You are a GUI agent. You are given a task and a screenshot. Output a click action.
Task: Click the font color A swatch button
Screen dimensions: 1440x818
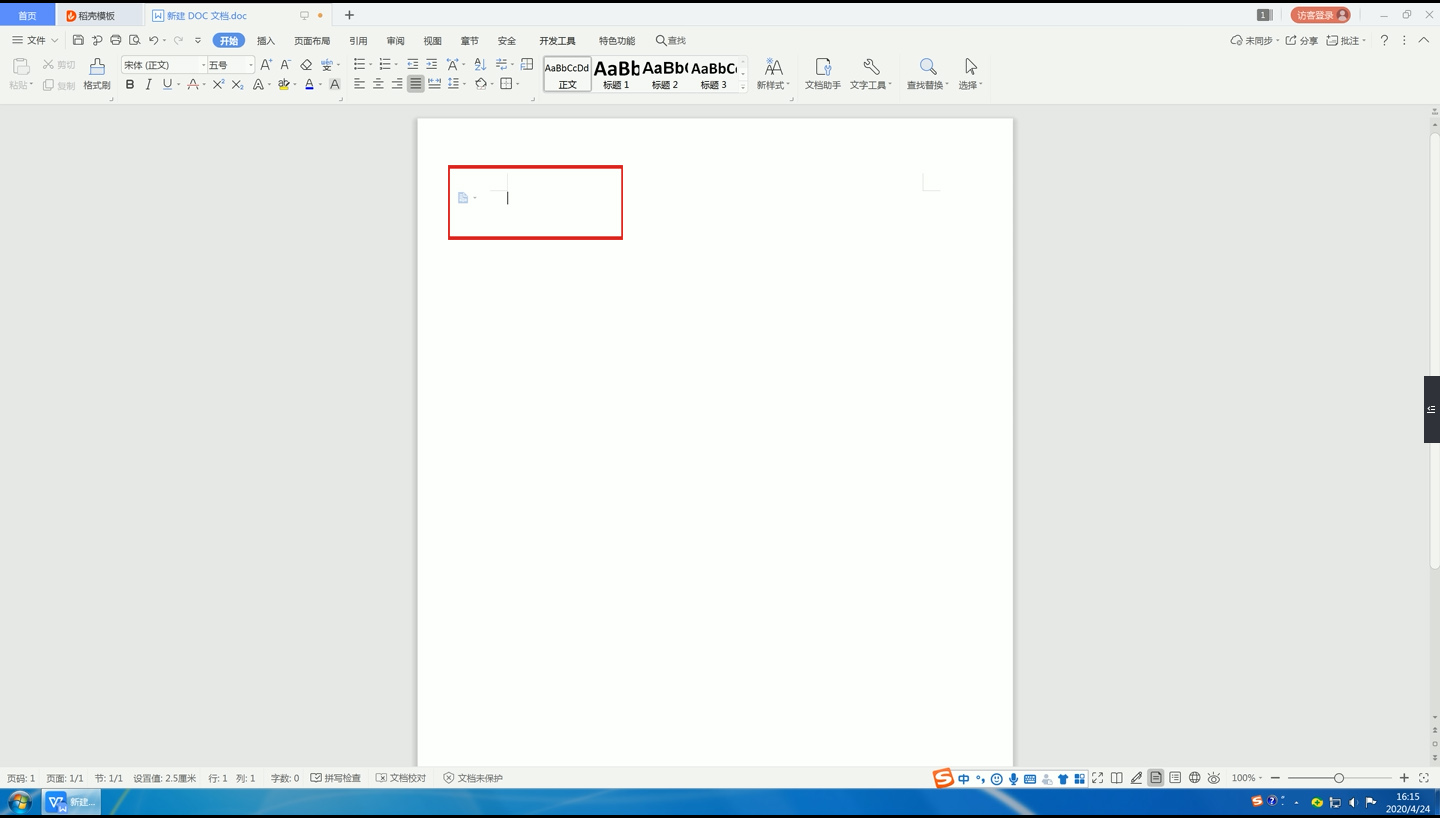[x=309, y=84]
